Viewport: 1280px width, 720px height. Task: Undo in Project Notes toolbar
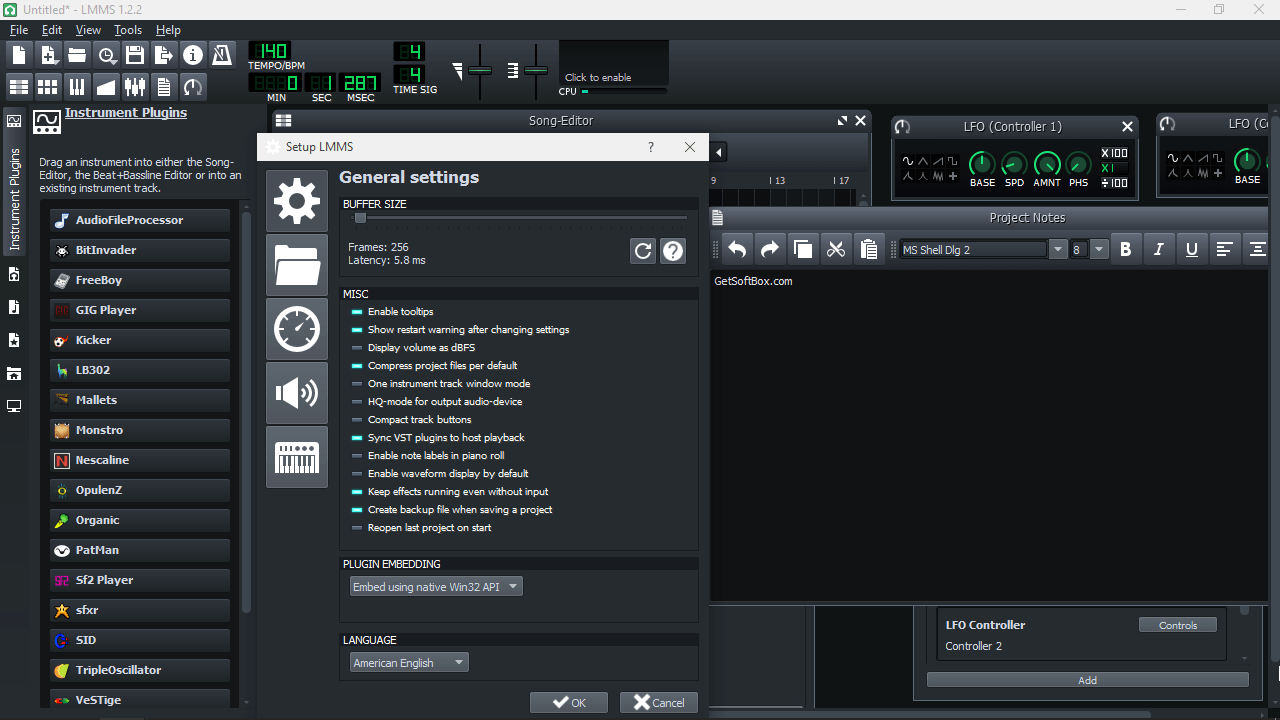coord(737,249)
